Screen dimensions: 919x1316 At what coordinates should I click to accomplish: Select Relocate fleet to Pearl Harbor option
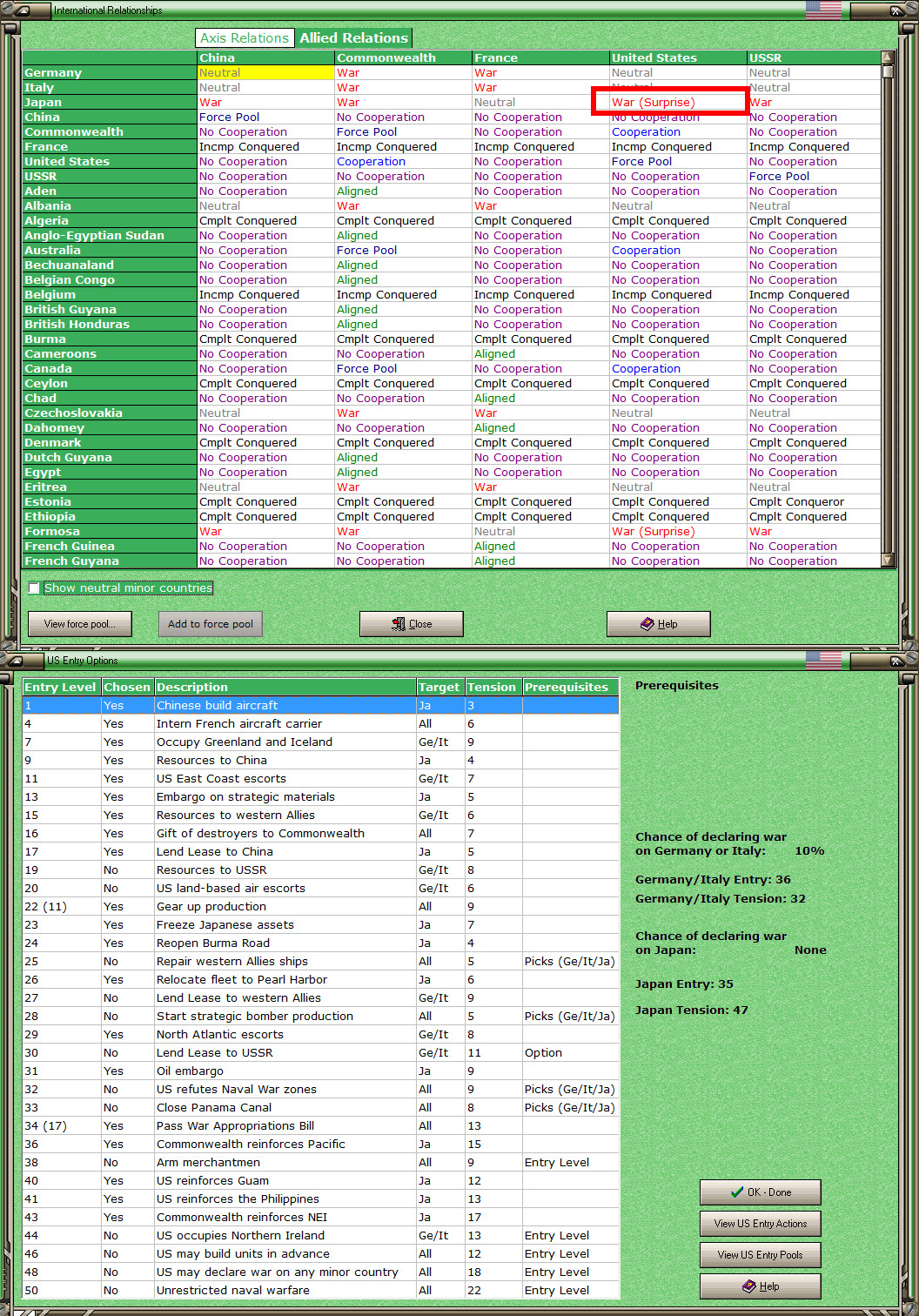[x=320, y=980]
